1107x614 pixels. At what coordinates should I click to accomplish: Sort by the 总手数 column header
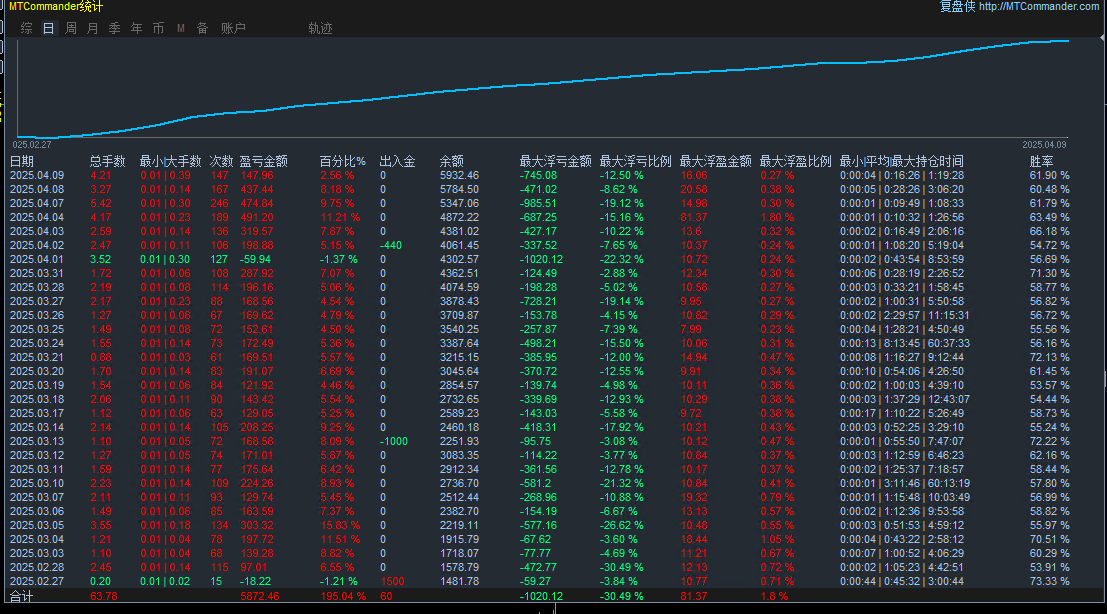107,162
